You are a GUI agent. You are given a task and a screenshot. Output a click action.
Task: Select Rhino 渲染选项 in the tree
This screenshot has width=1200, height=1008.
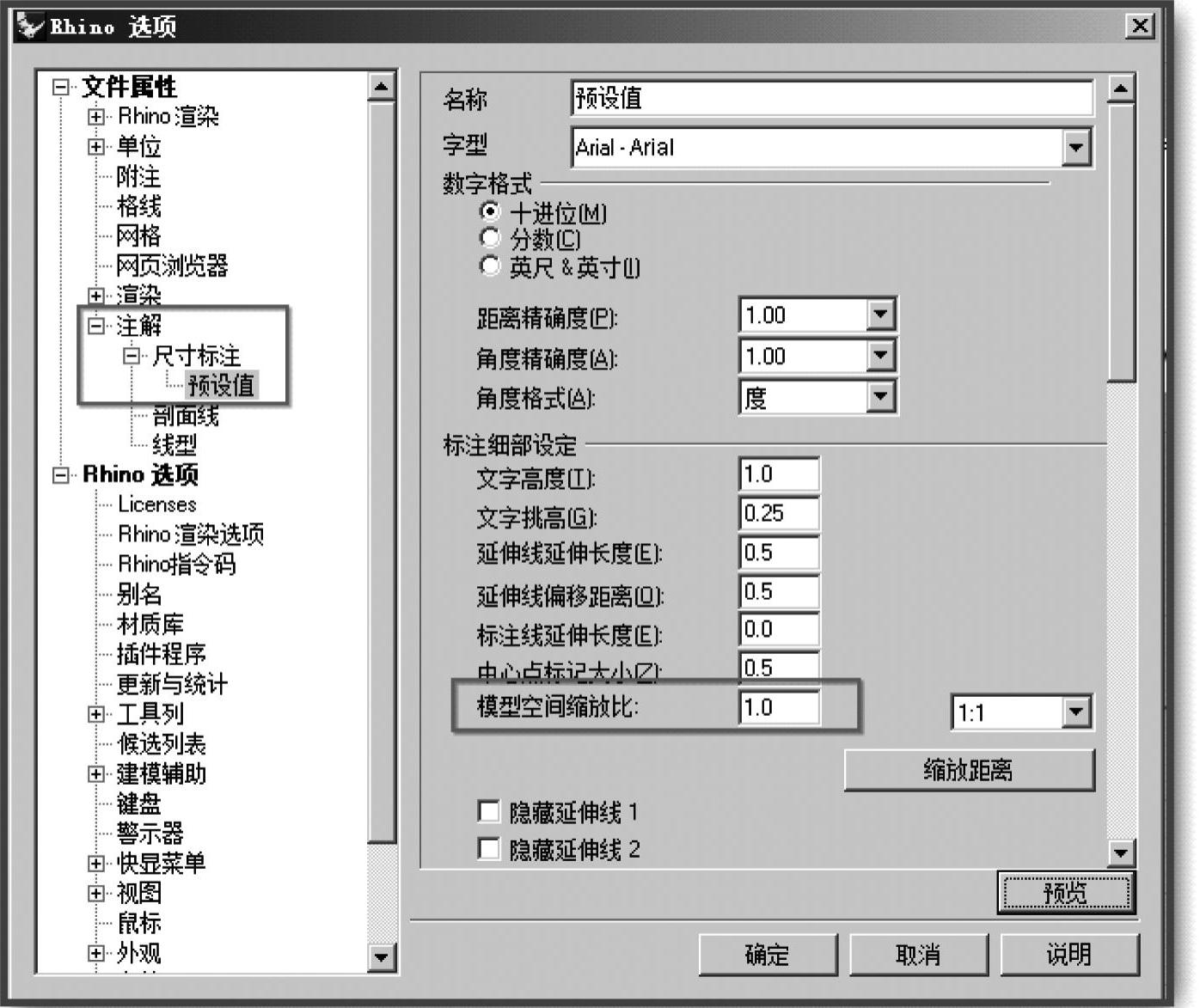191,535
